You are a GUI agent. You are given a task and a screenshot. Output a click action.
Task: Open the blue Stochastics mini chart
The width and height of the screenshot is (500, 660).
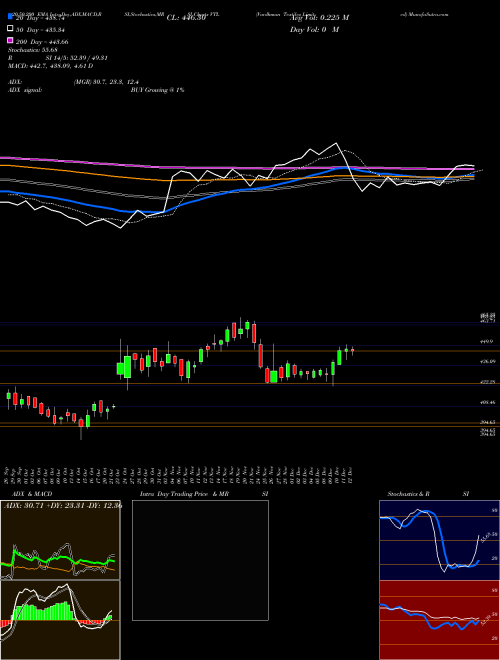tap(439, 540)
